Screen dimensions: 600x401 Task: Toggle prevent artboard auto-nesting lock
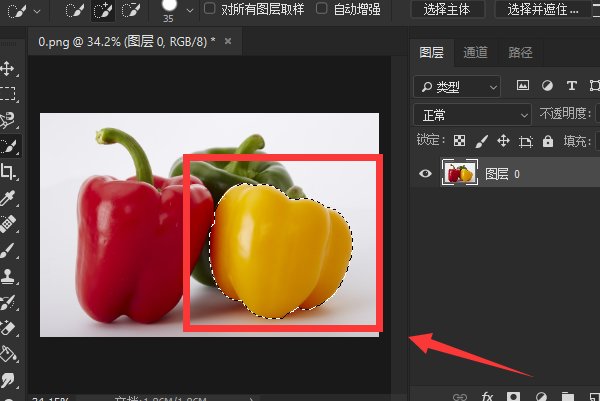coord(526,142)
